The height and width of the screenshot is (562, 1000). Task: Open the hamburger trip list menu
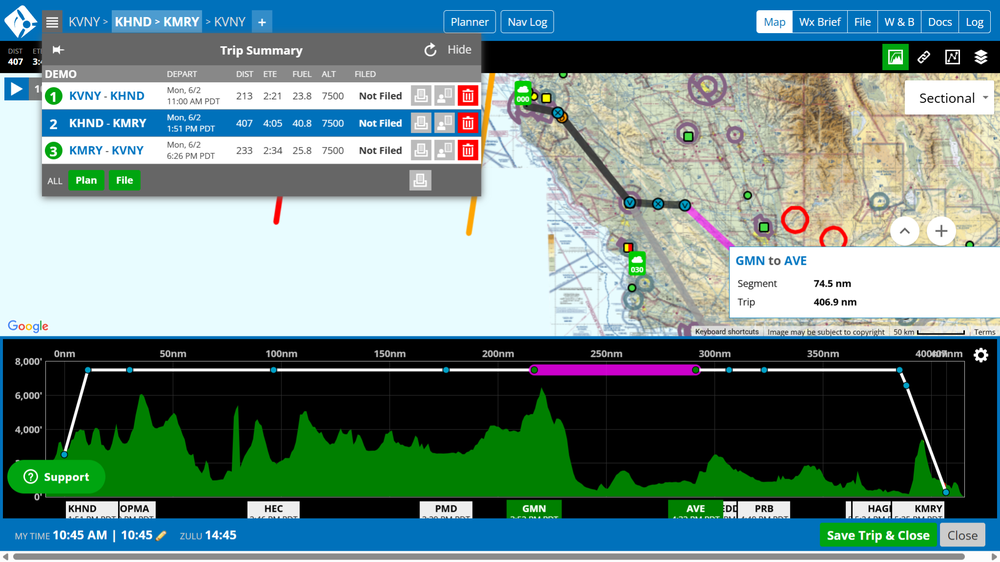[x=52, y=21]
